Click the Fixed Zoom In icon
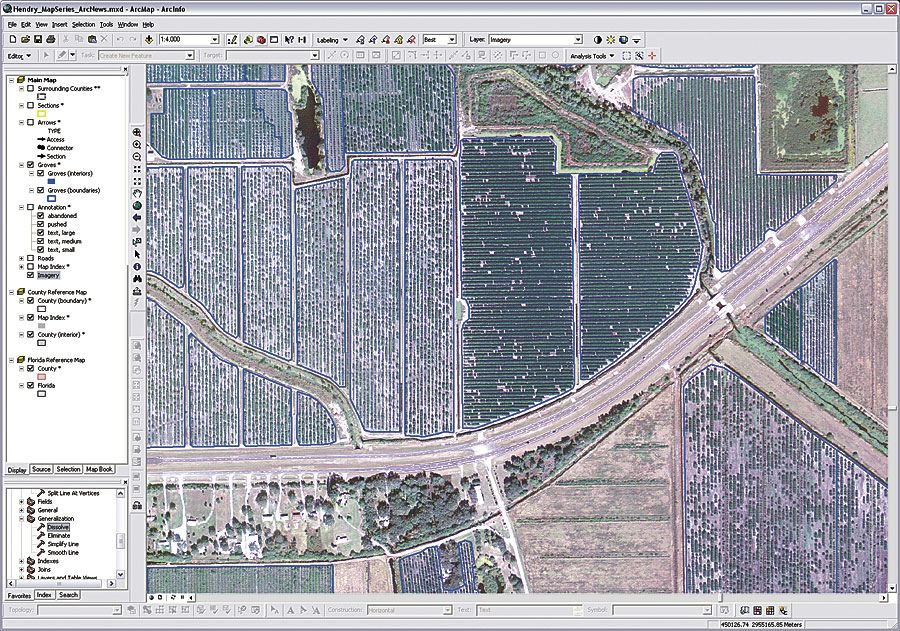This screenshot has height=631, width=900. 137,169
